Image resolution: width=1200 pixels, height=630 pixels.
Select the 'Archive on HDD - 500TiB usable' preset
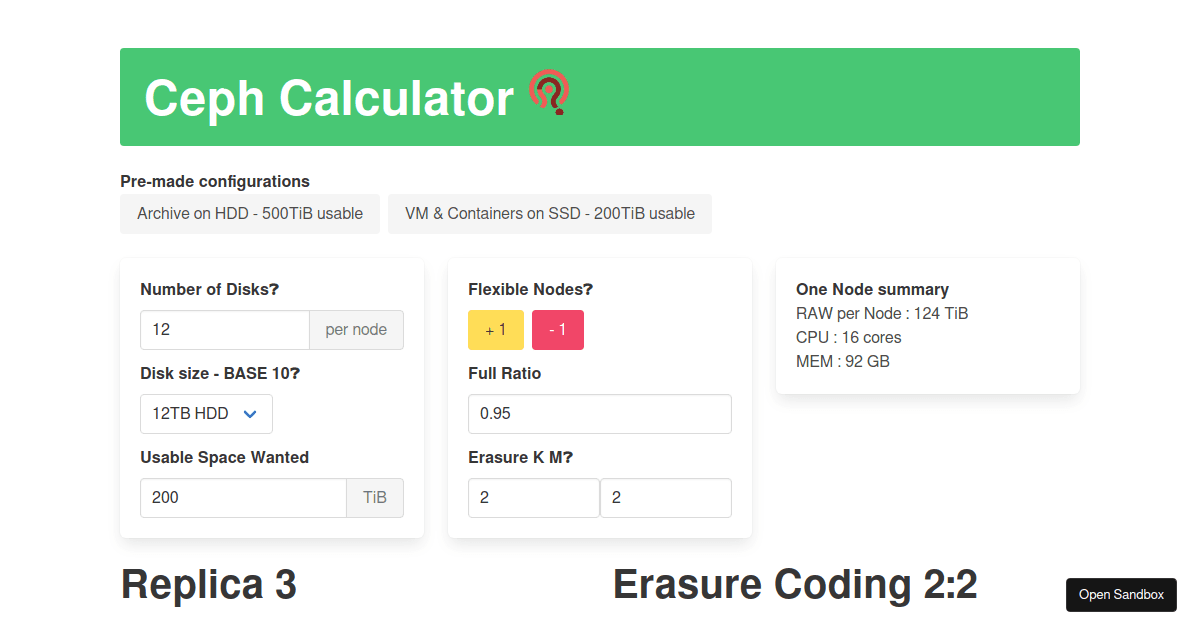point(250,213)
